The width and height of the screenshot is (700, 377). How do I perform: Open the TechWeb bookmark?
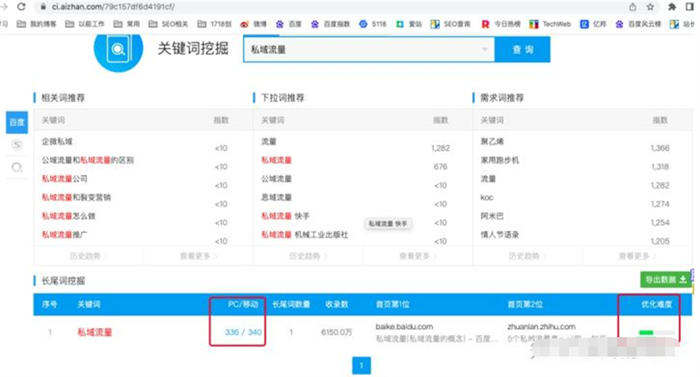pos(550,24)
